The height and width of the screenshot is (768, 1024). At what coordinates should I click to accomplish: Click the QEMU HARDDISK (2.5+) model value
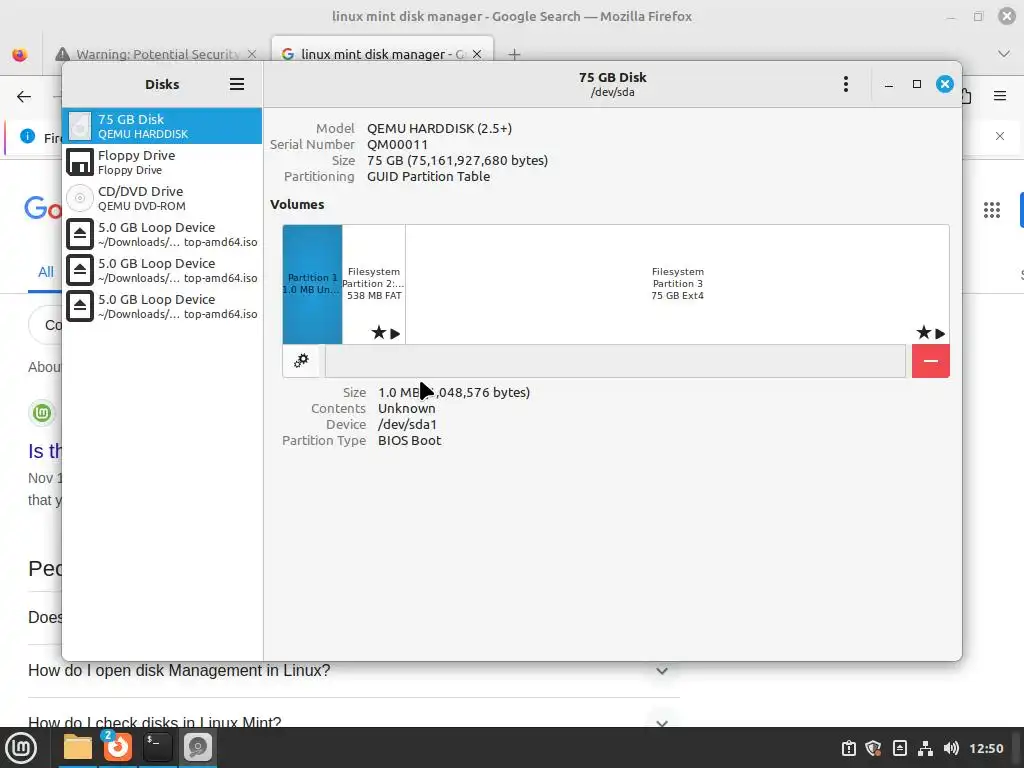click(440, 129)
